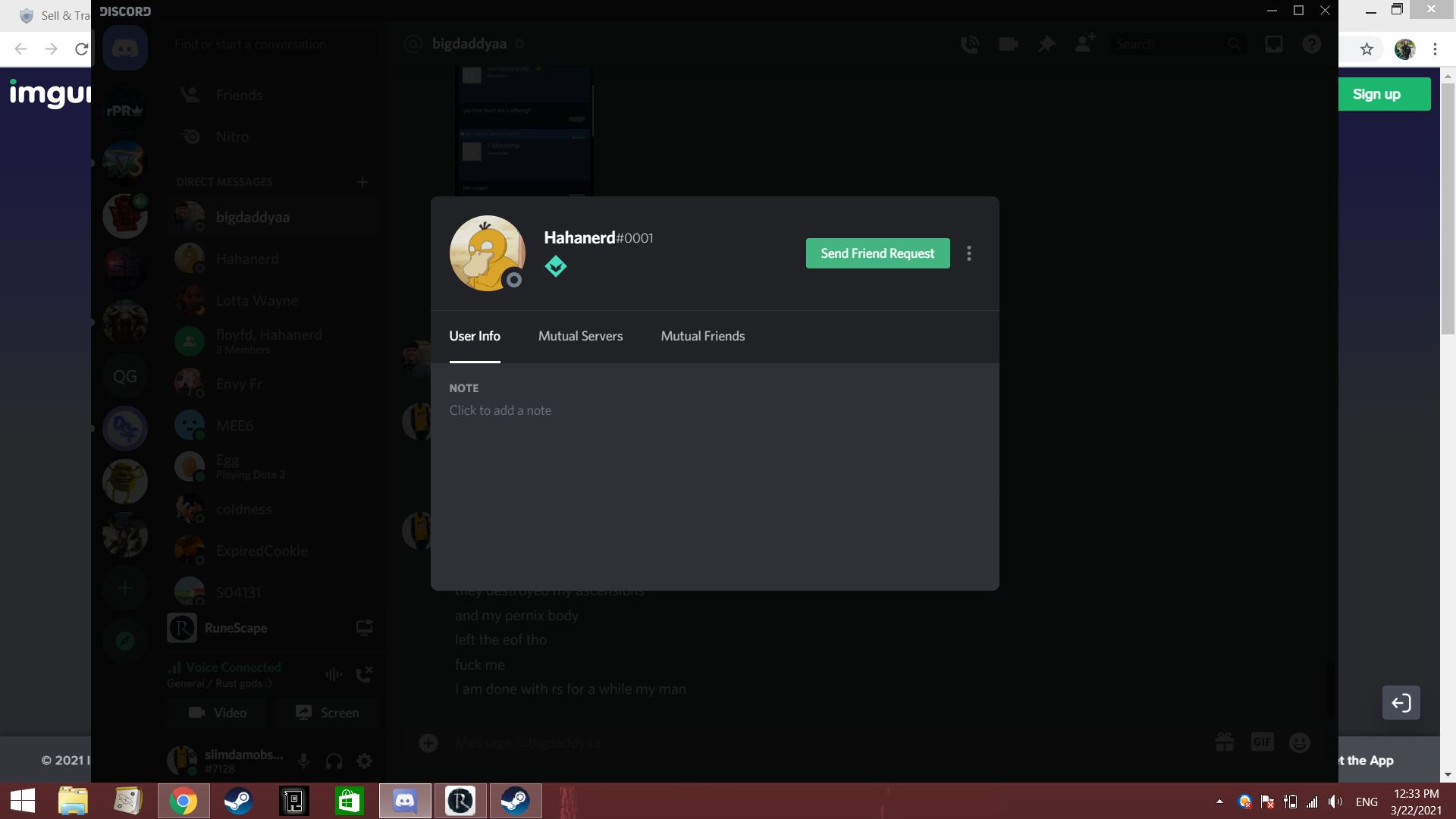This screenshot has height=819, width=1456.
Task: Open Egg direct message
Action: (272, 467)
